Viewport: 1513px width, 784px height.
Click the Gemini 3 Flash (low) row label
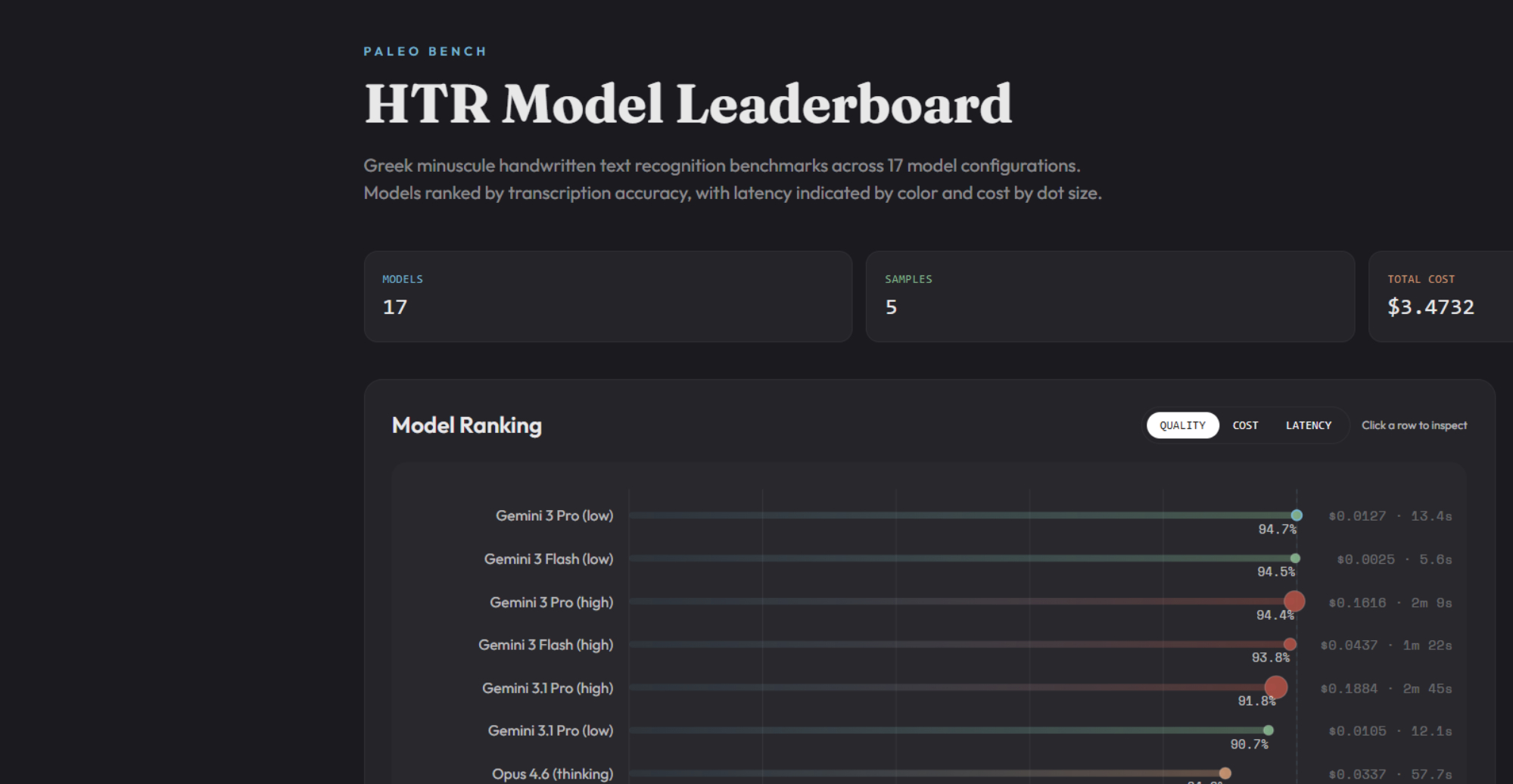[548, 559]
